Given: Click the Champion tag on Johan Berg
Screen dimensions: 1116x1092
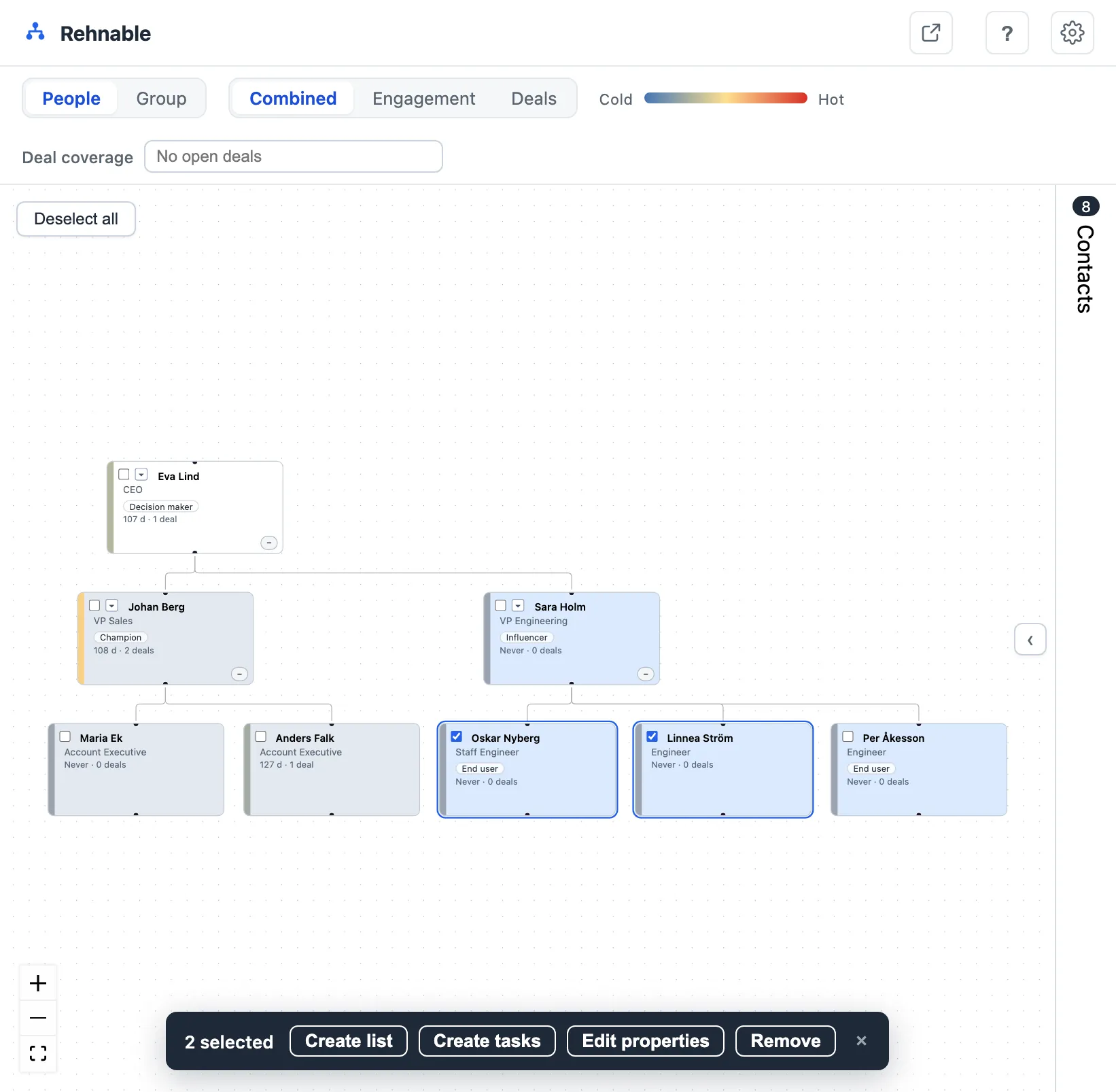Looking at the screenshot, I should 120,637.
